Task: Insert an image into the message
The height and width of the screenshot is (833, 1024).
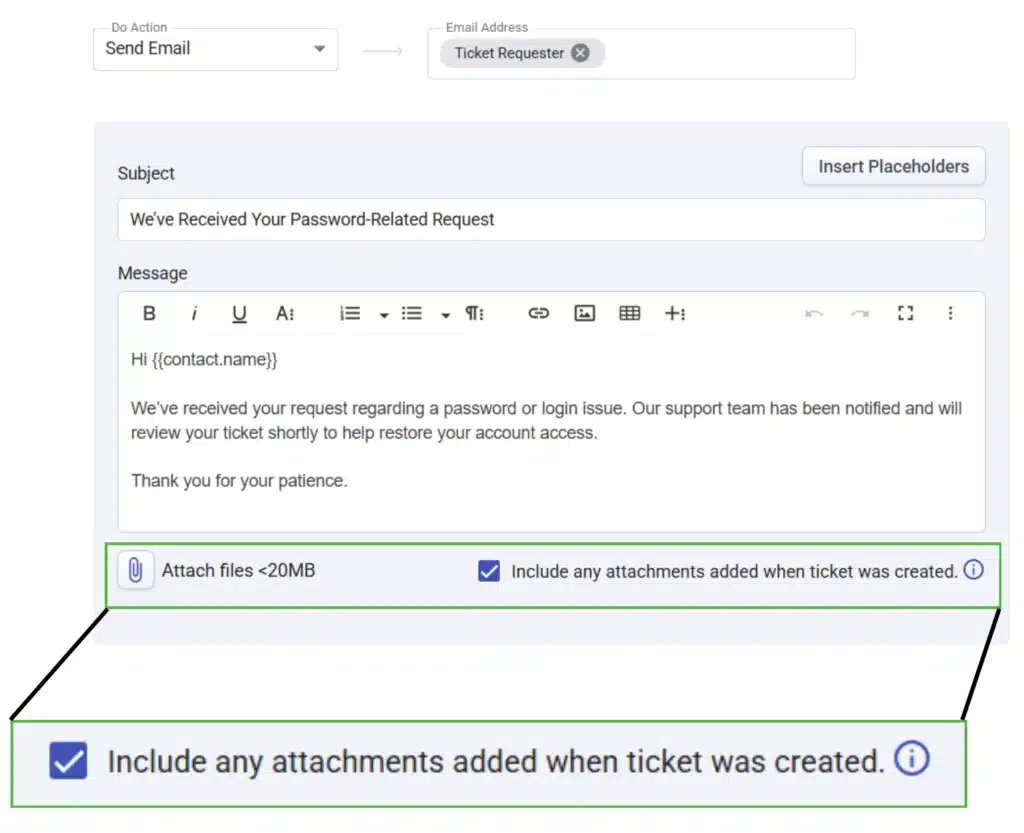Action: pos(585,314)
